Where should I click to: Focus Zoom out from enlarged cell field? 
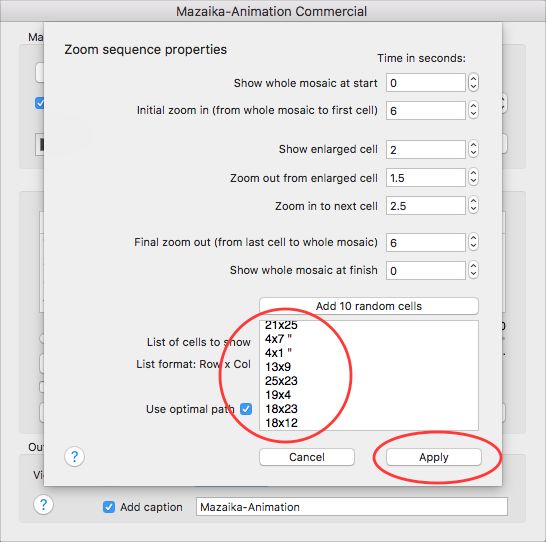(x=426, y=178)
